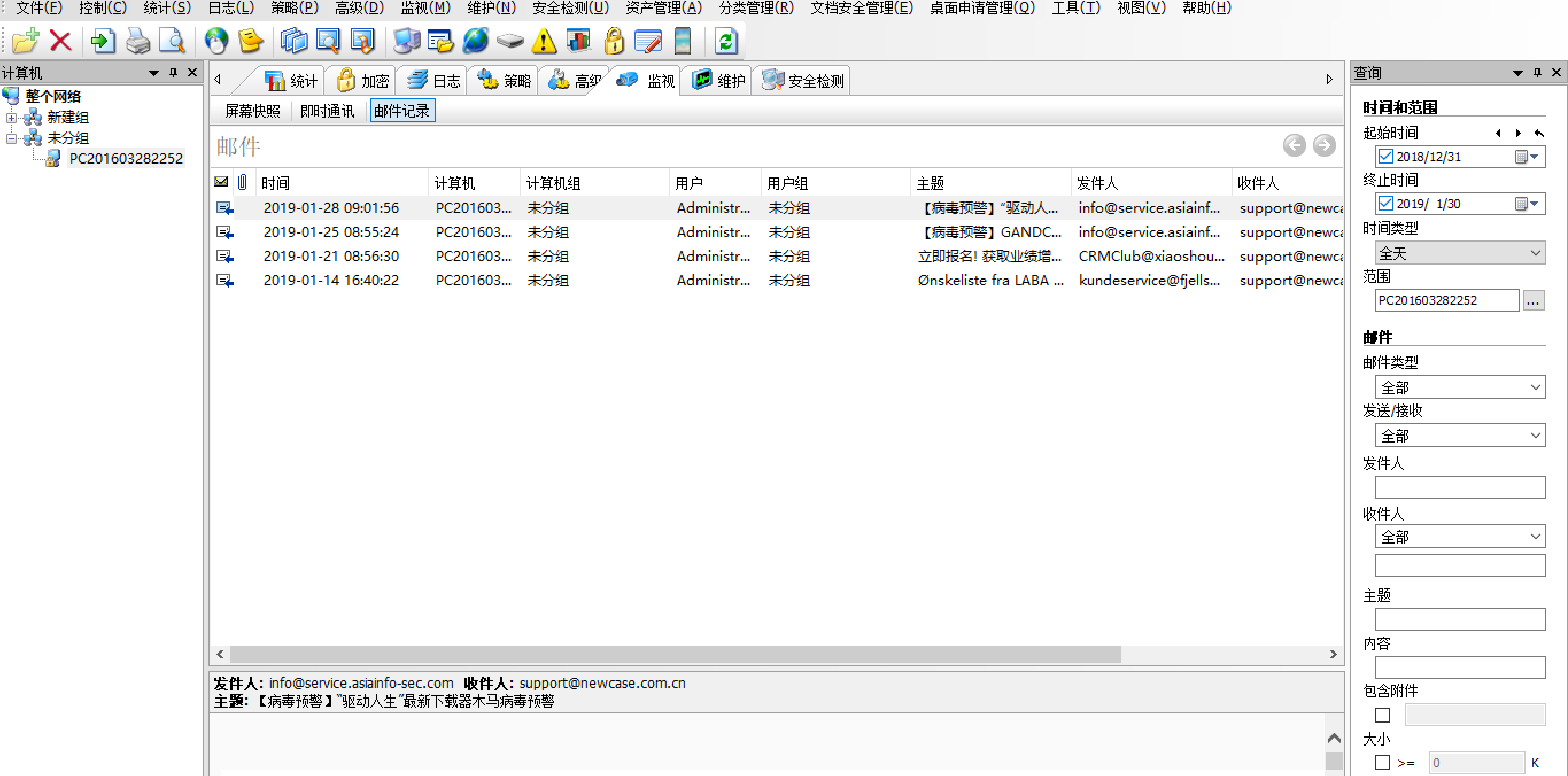Click the new folder toolbar icon
The height and width of the screenshot is (776, 1568).
pyautogui.click(x=24, y=41)
